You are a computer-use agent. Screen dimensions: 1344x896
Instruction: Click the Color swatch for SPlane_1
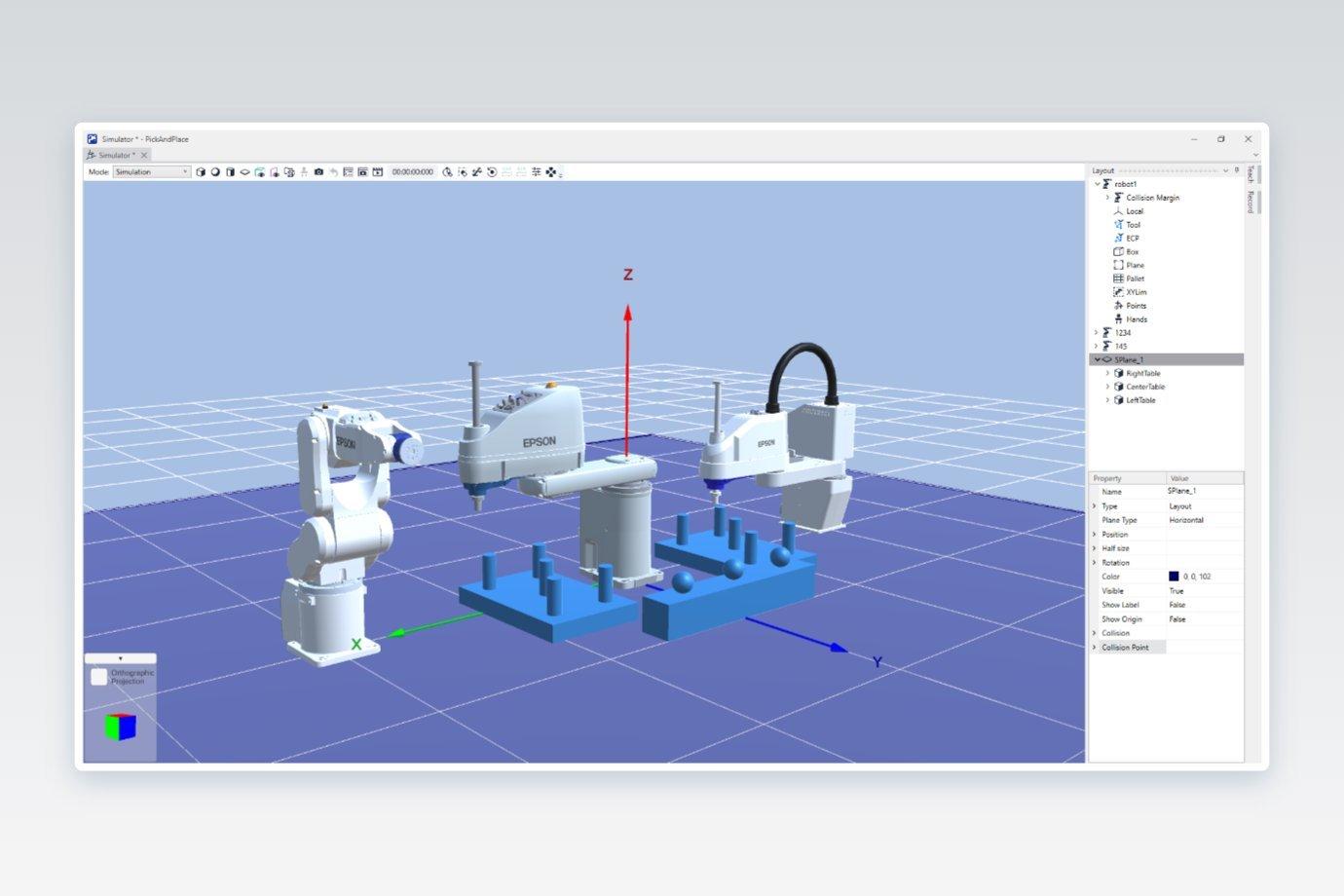click(1174, 577)
